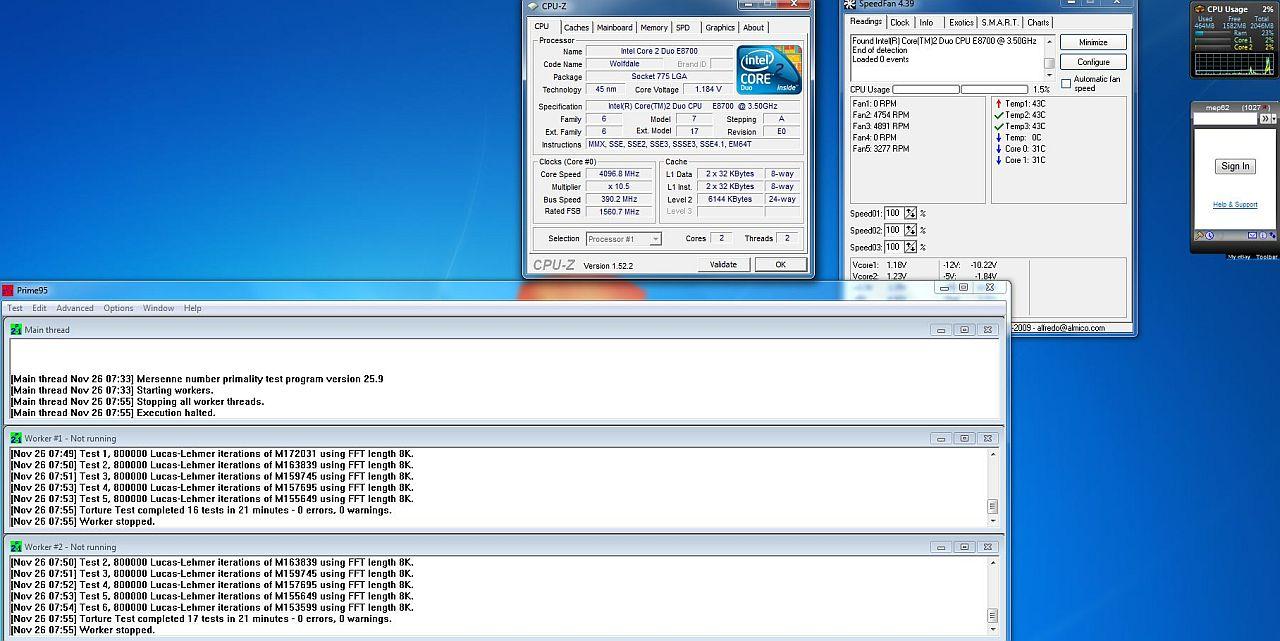This screenshot has width=1280, height=641.
Task: Select the SPD tab in CPU-Z
Action: (682, 28)
